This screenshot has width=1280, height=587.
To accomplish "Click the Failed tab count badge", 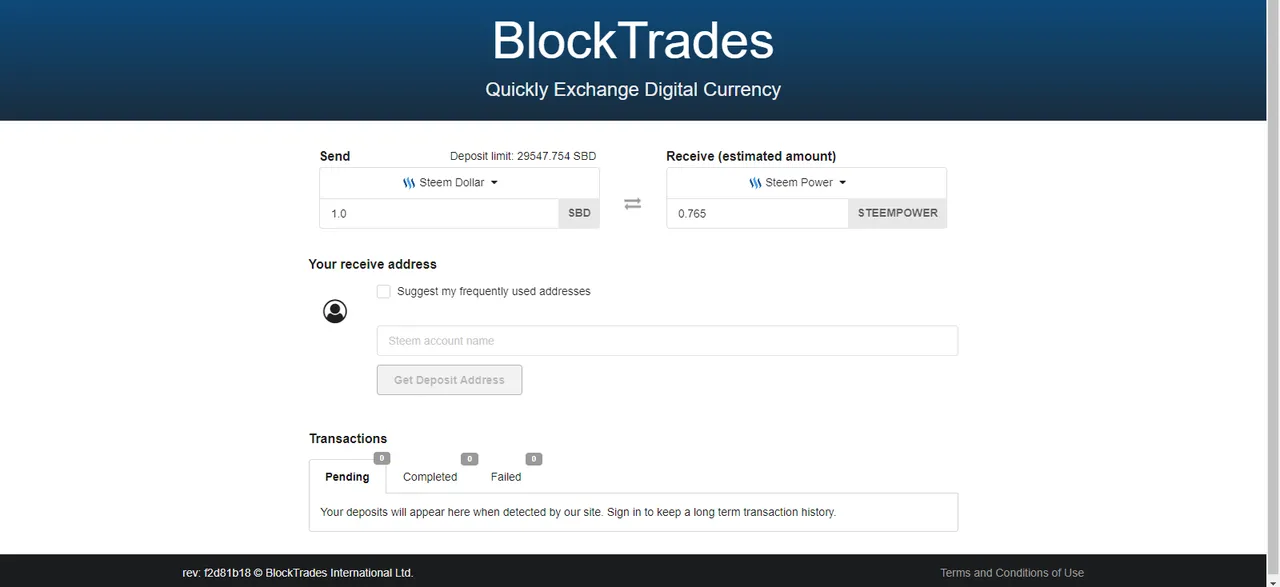I will (x=534, y=459).
